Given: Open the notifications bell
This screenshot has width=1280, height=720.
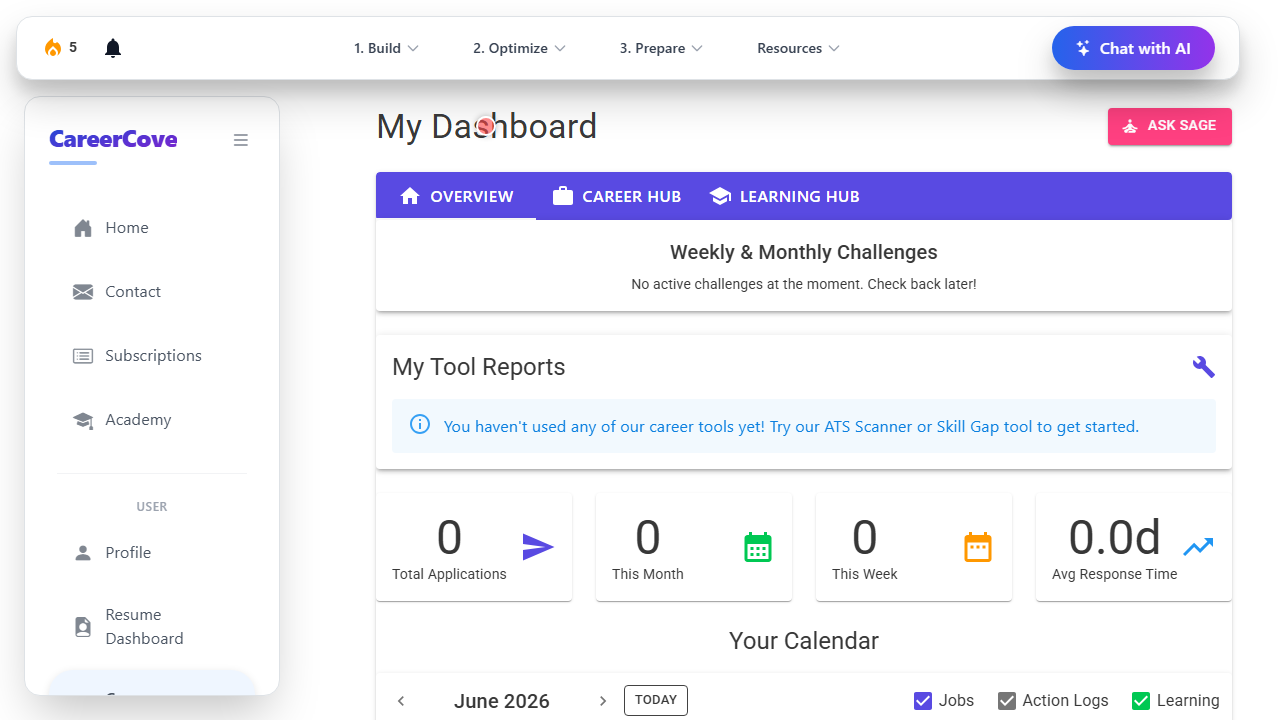Looking at the screenshot, I should pyautogui.click(x=113, y=48).
